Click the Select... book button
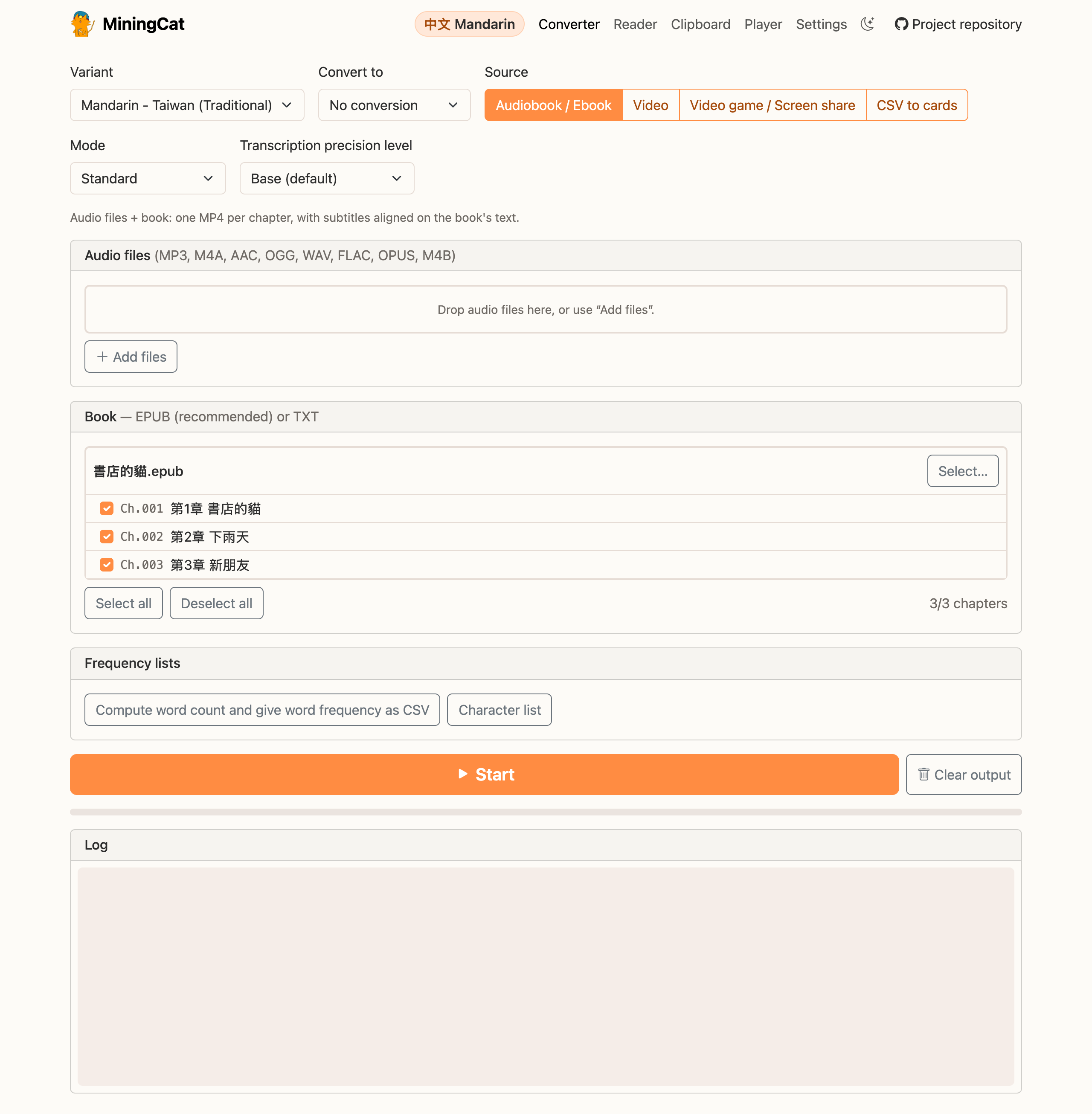 pos(962,471)
